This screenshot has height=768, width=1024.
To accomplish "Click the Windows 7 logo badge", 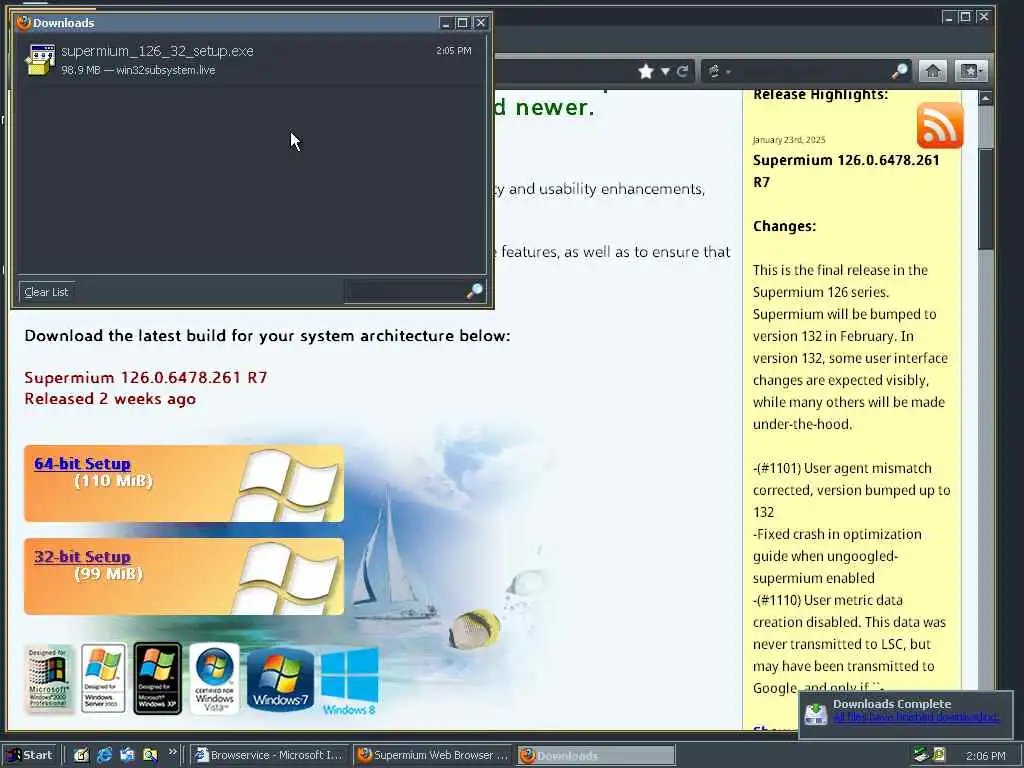I will [280, 680].
